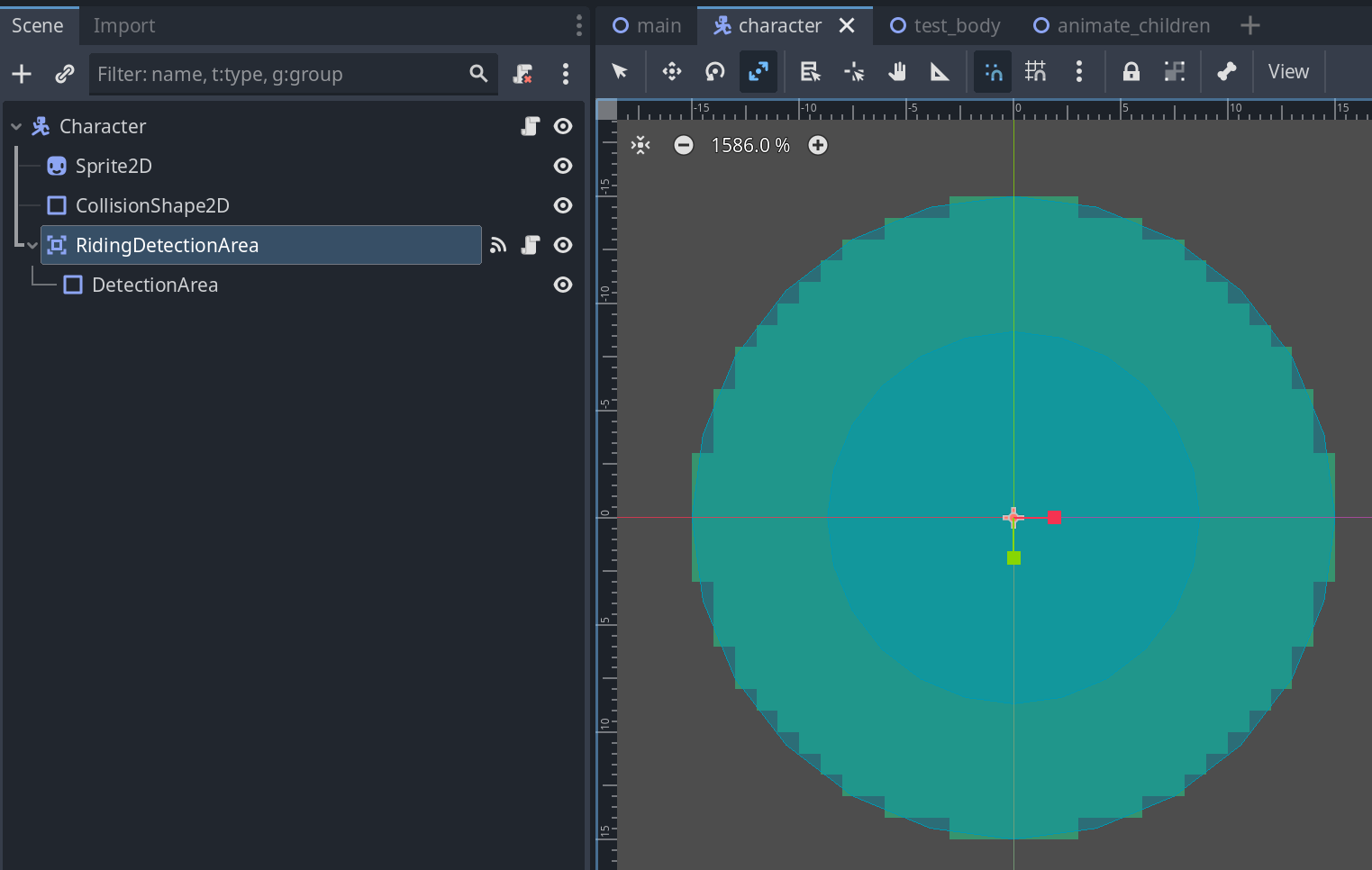This screenshot has height=870, width=1372.
Task: Click the instance child scene link icon
Action: tap(64, 74)
